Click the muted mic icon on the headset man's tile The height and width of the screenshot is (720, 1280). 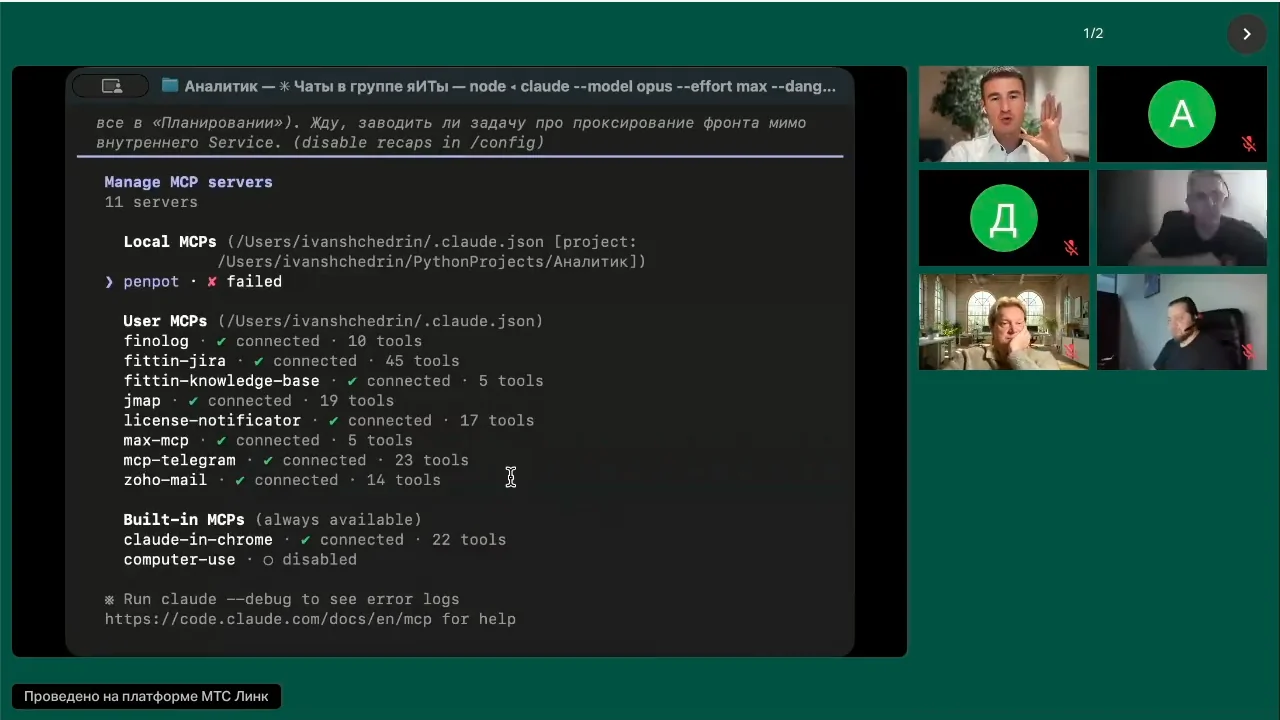click(1249, 351)
